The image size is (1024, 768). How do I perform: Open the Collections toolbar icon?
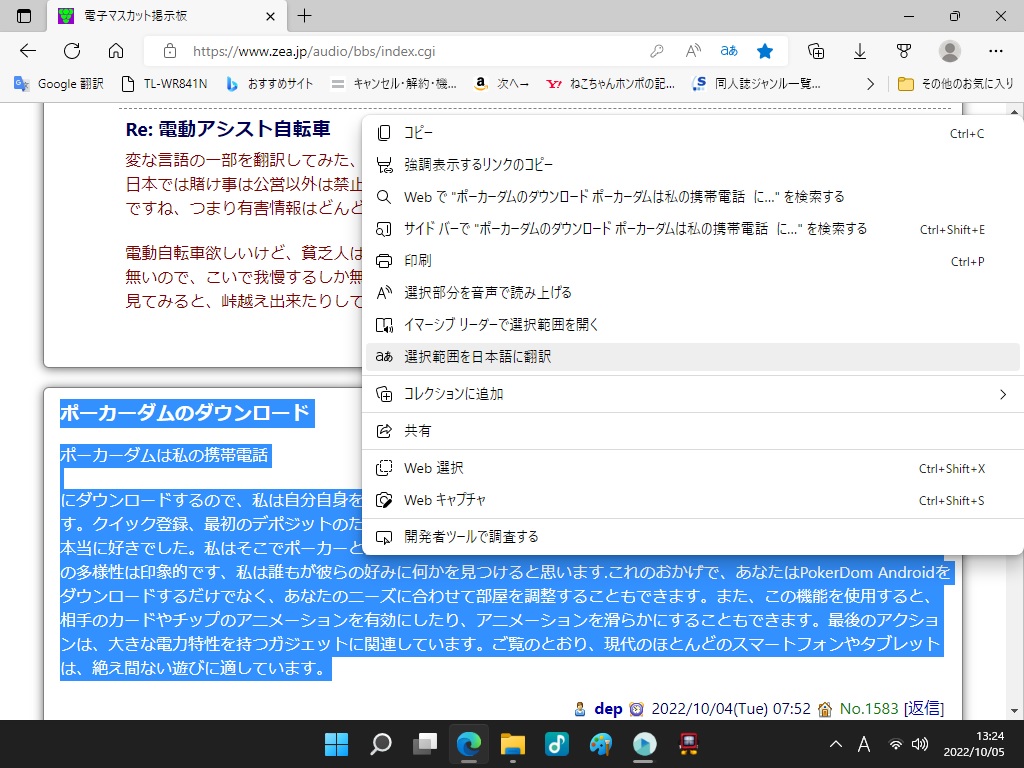point(816,51)
